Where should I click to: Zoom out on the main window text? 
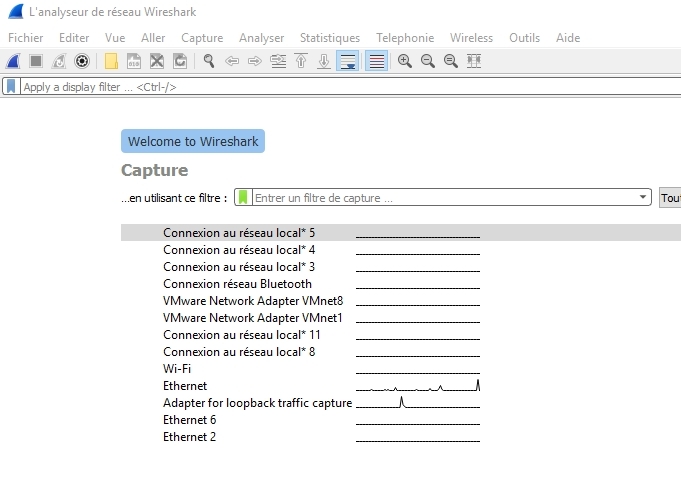(428, 61)
